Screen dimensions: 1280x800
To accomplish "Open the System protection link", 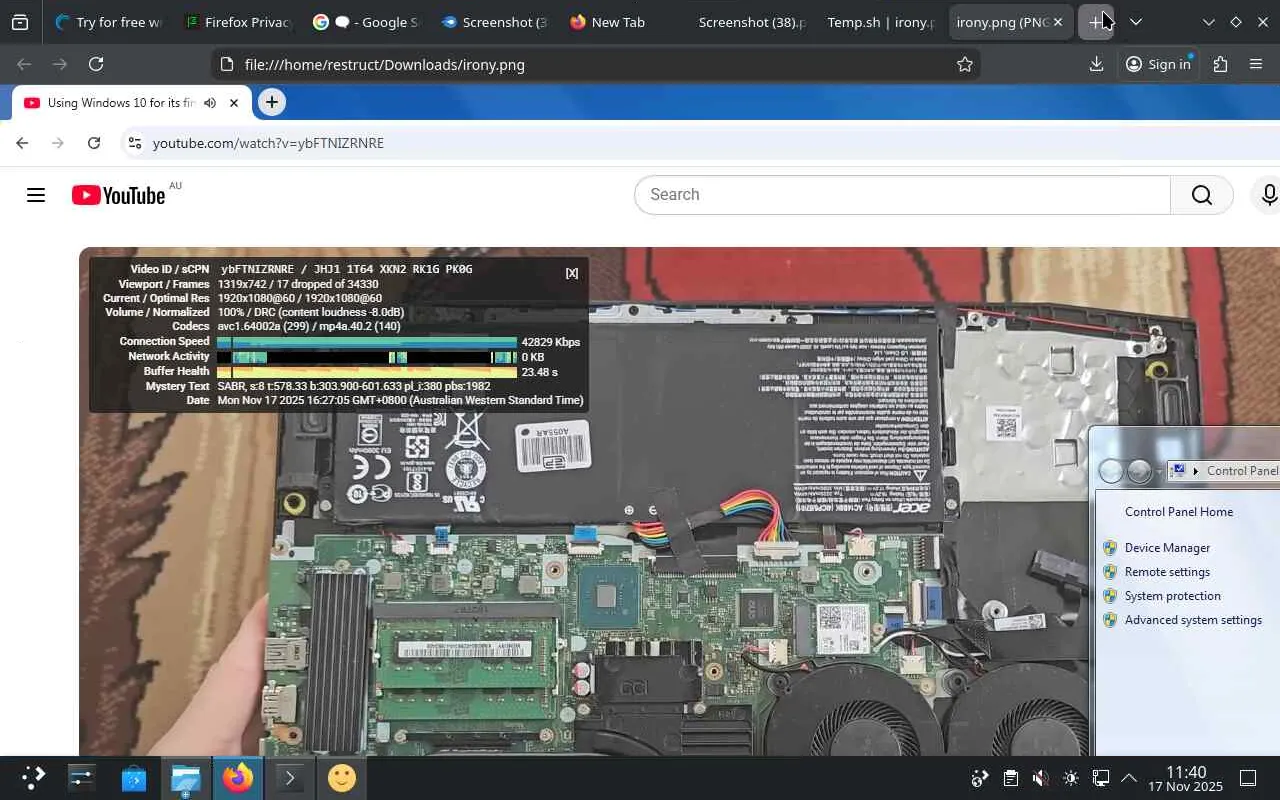I will click(x=1172, y=596).
